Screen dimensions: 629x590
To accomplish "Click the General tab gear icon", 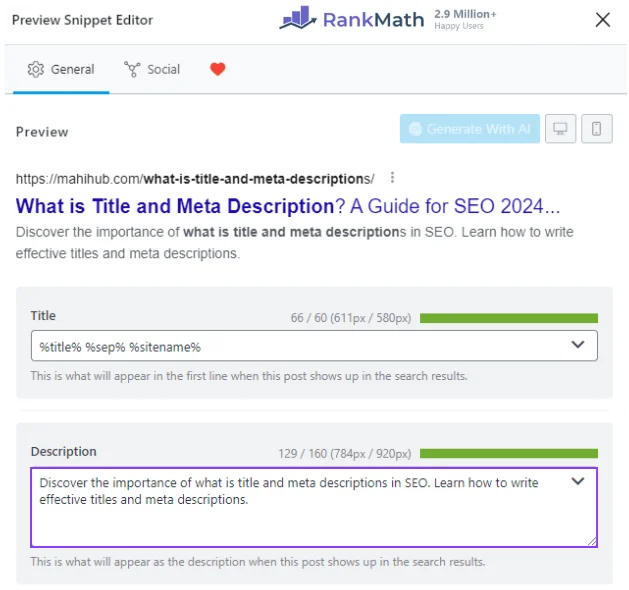I will click(36, 69).
